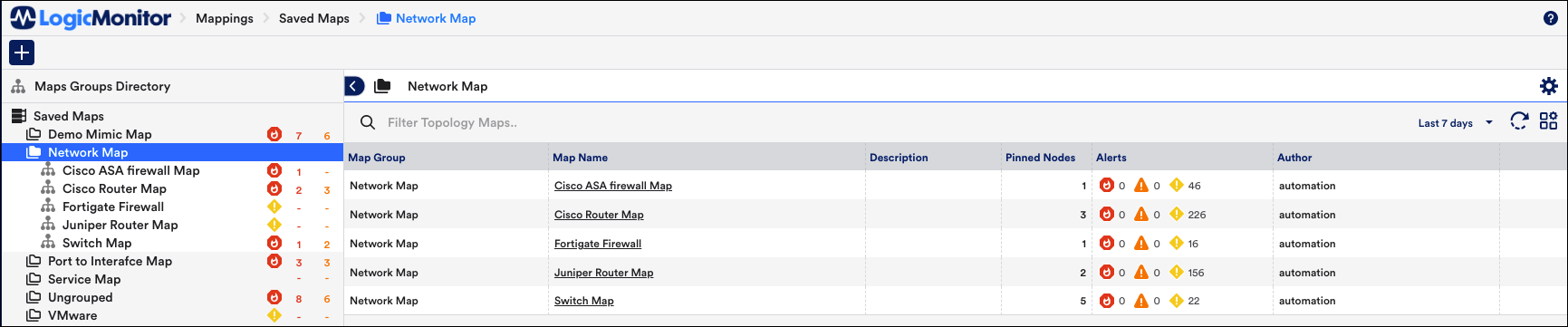Select Switch Map in the tree
This screenshot has width=1568, height=327.
click(x=97, y=243)
